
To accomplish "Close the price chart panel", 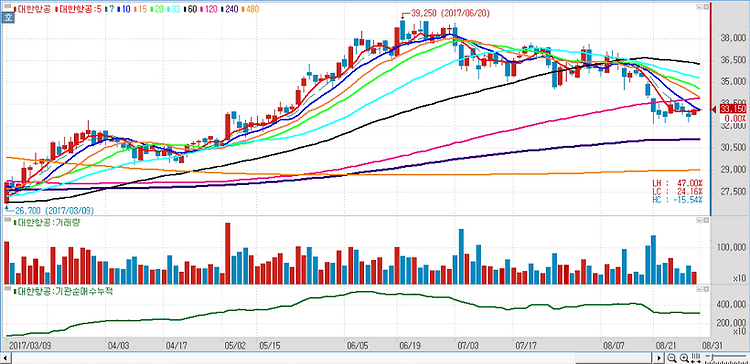I will [x=705, y=6].
